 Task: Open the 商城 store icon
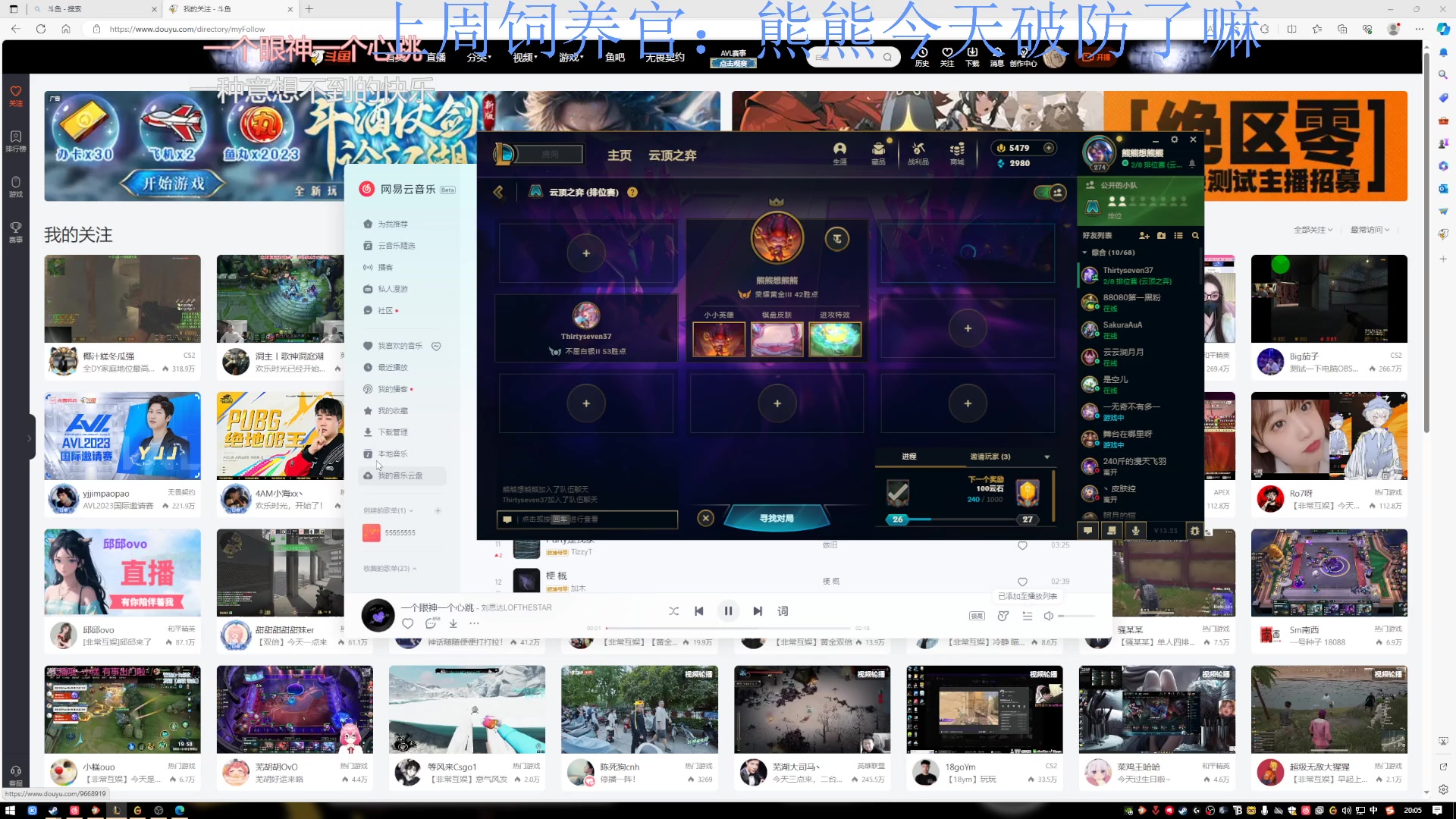click(x=957, y=152)
